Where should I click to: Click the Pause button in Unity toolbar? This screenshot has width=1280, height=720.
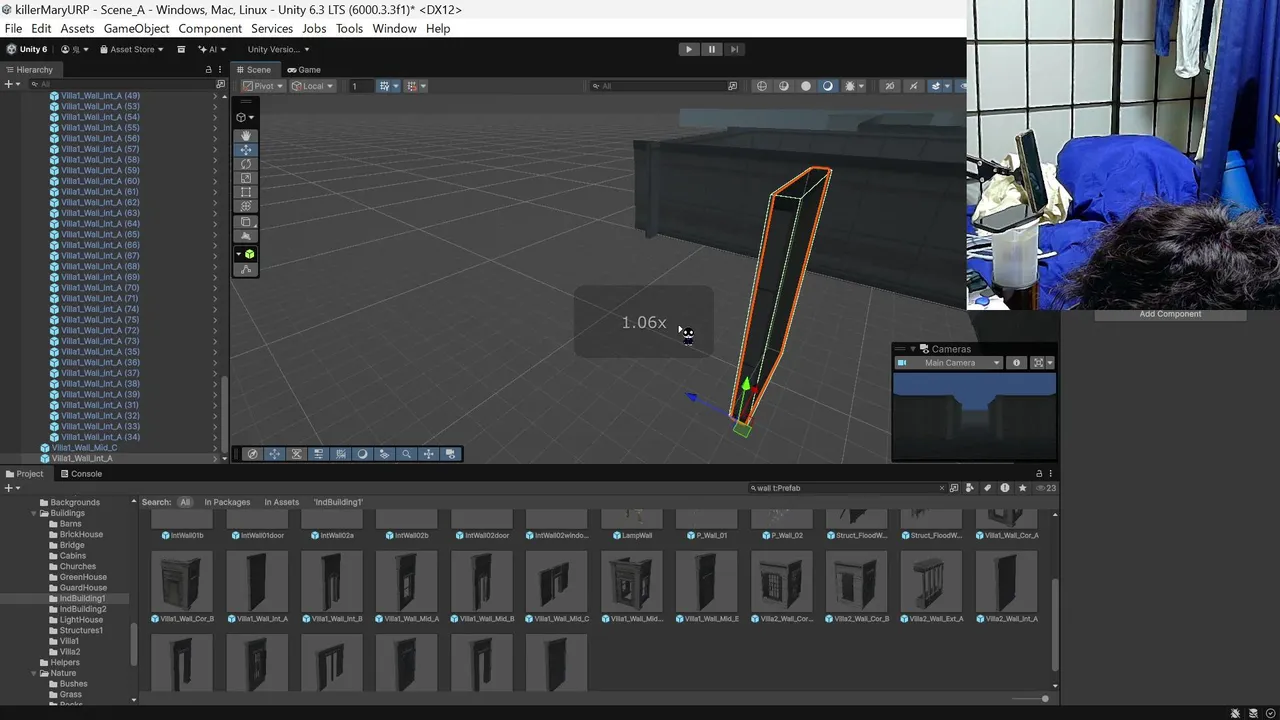pos(712,49)
